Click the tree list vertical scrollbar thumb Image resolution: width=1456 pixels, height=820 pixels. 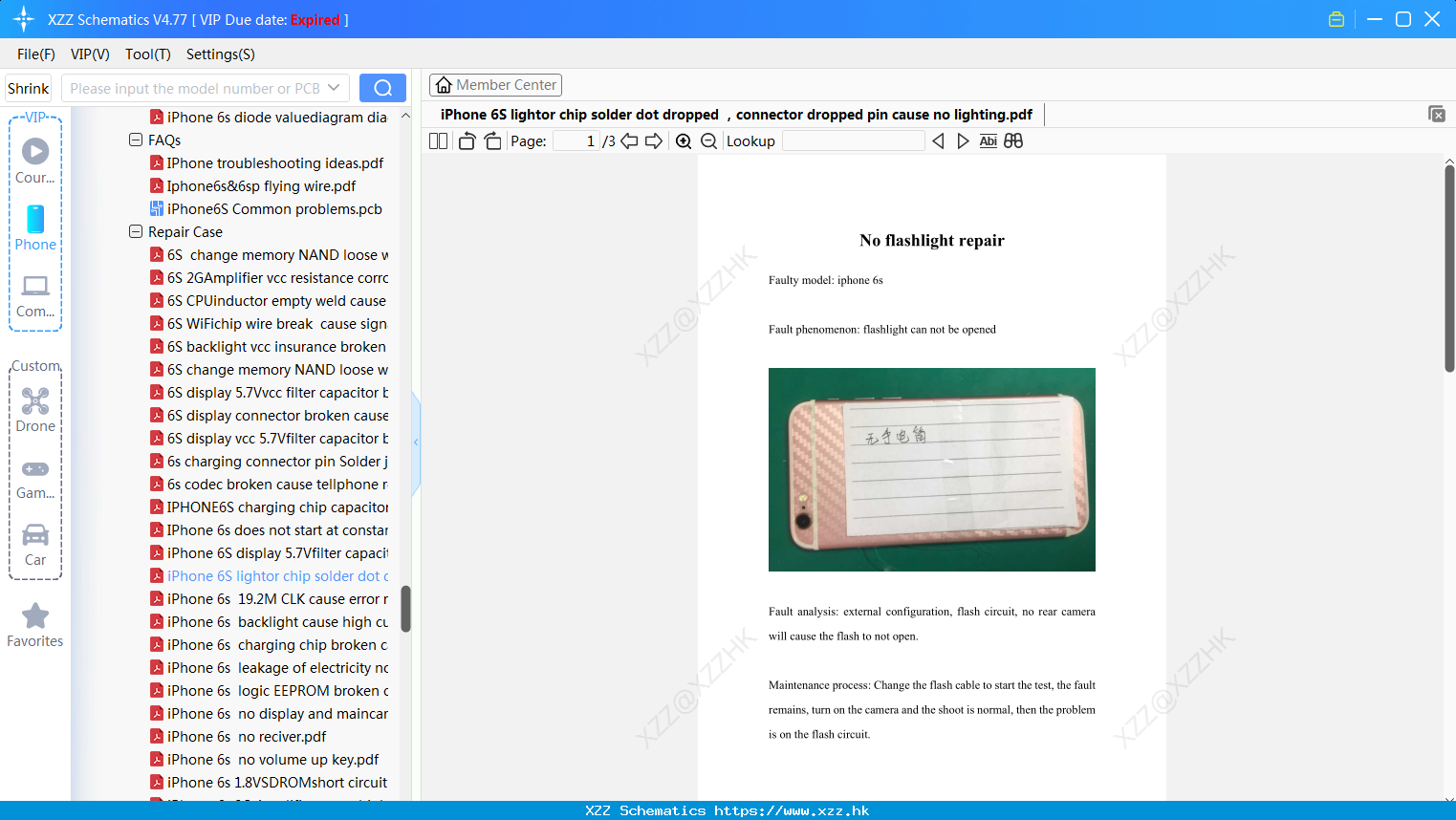[405, 609]
